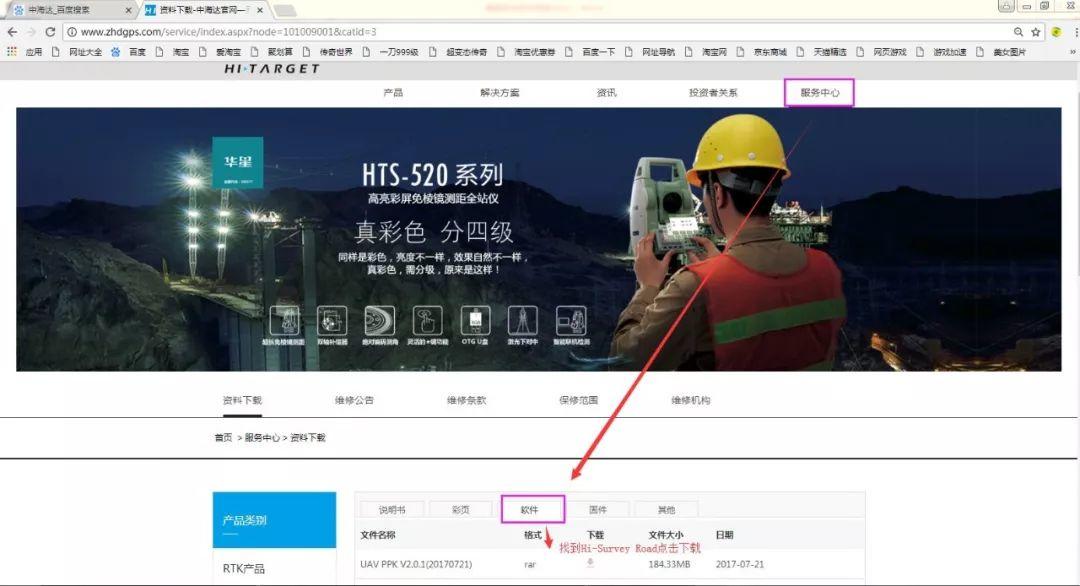Switch to the 固件 downloads tab
The width and height of the screenshot is (1080, 586).
(x=600, y=509)
